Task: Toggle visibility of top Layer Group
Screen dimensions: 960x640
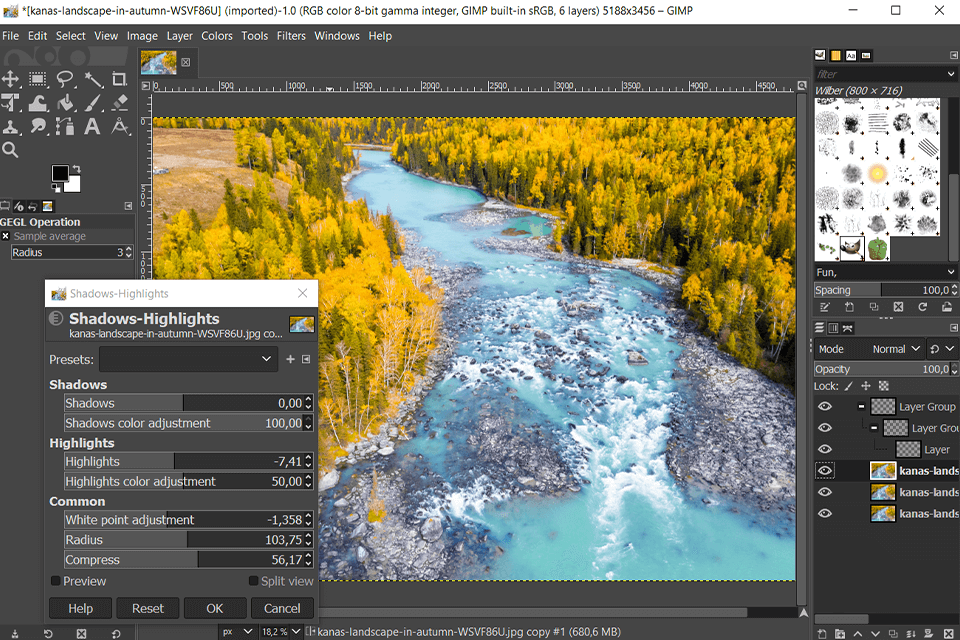Action: [825, 407]
